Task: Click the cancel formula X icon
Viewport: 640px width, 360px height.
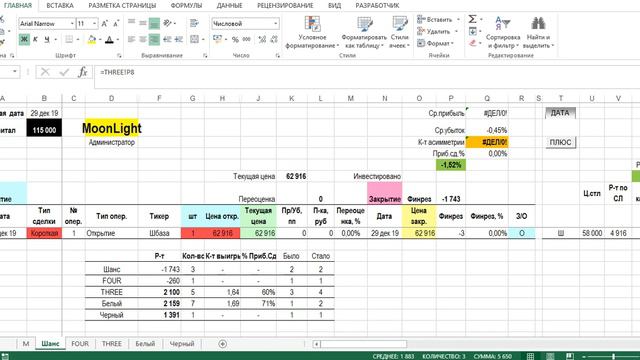Action: coord(45,72)
